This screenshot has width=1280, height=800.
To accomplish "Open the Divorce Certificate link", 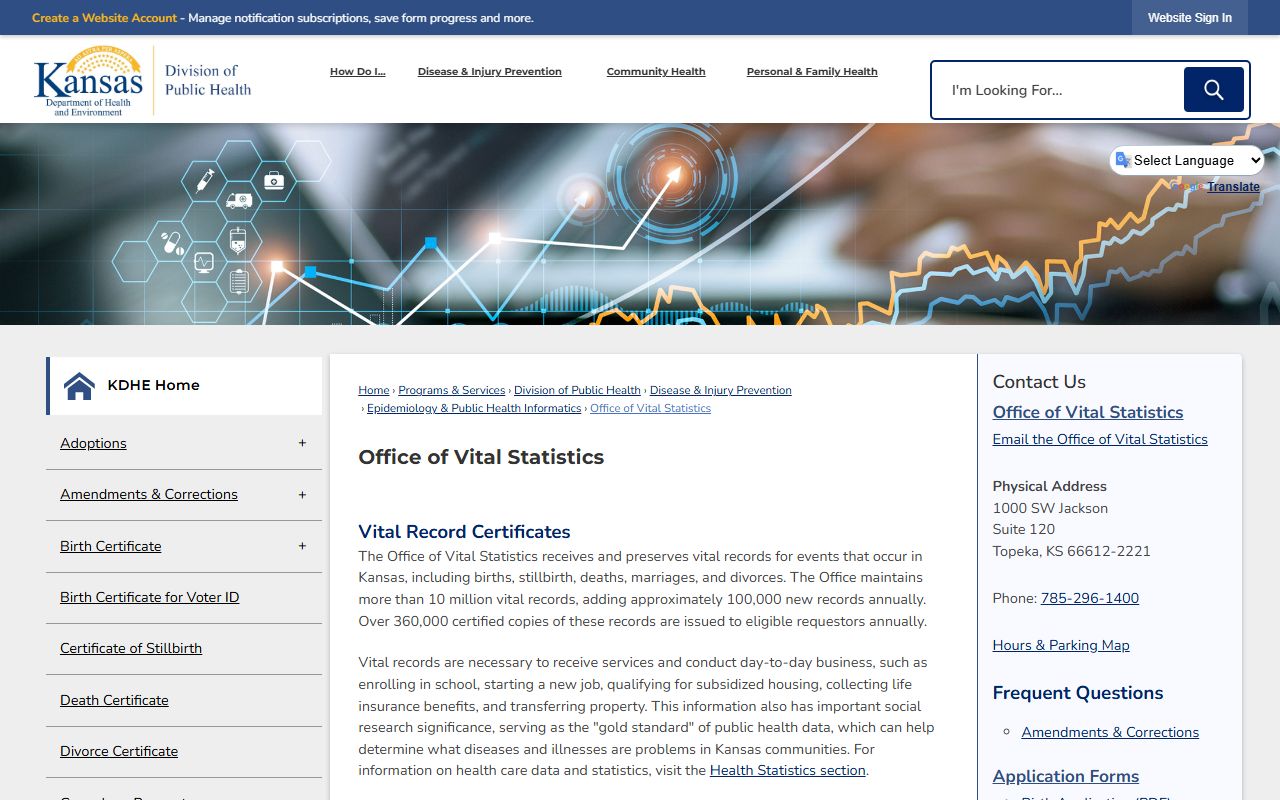I will pyautogui.click(x=119, y=751).
